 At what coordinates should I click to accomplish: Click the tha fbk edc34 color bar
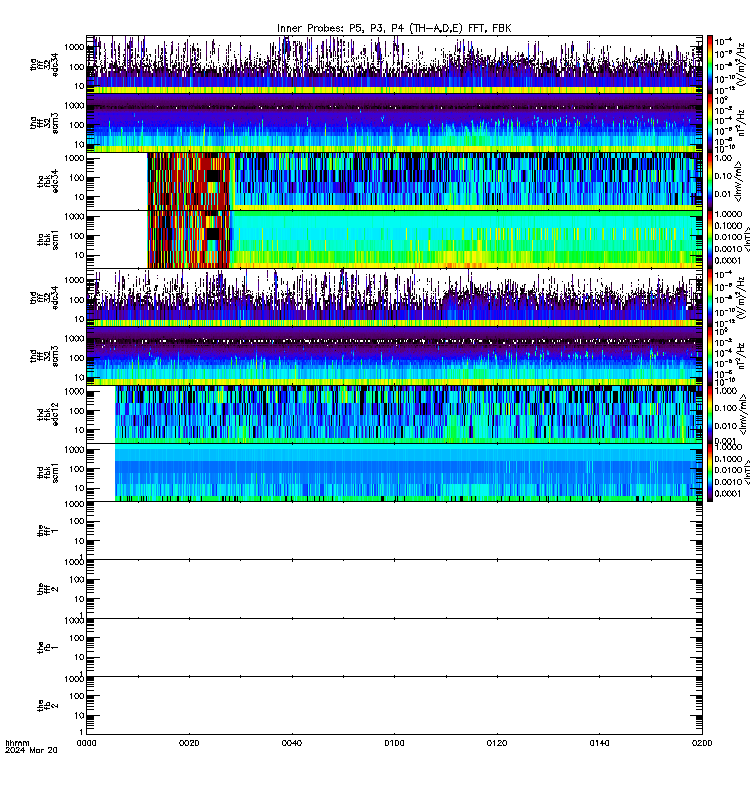coord(709,181)
